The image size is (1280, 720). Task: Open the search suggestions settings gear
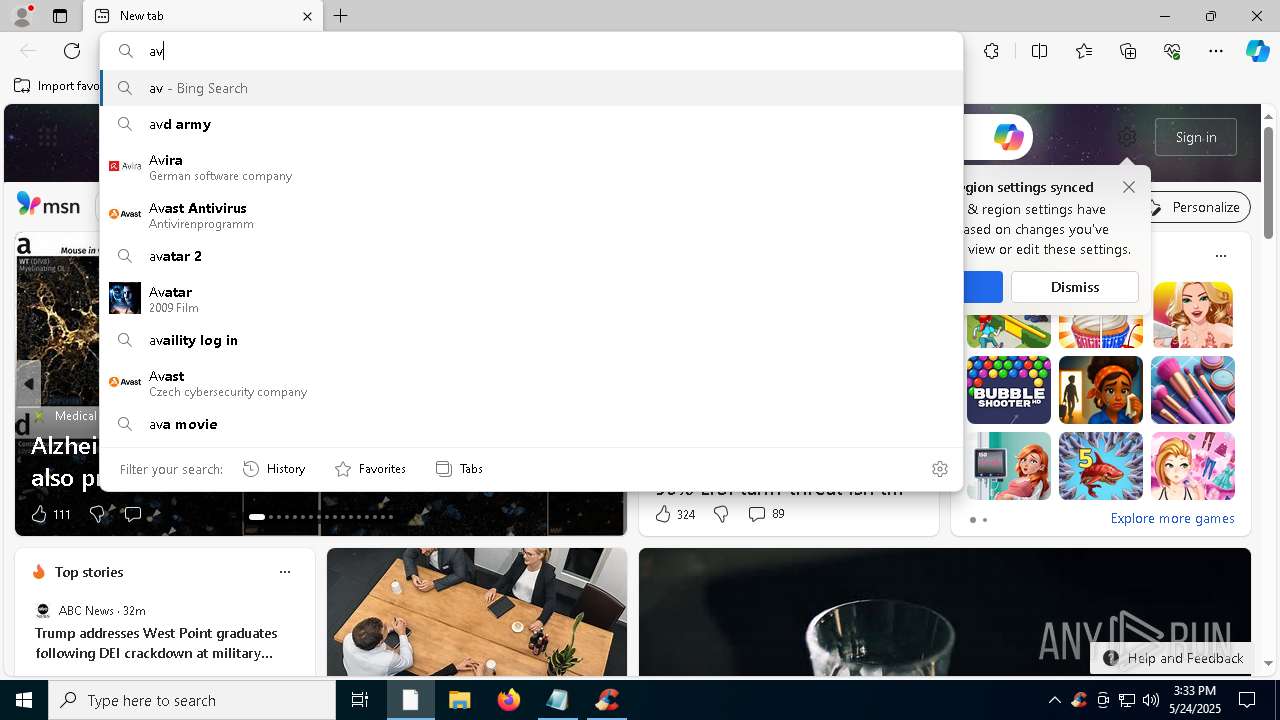939,468
